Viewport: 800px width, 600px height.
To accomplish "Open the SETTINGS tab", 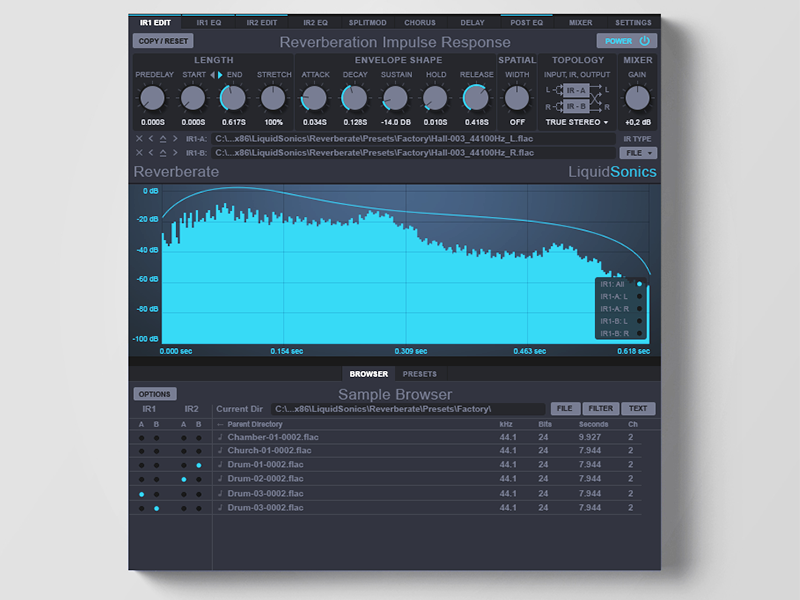I will click(x=633, y=22).
